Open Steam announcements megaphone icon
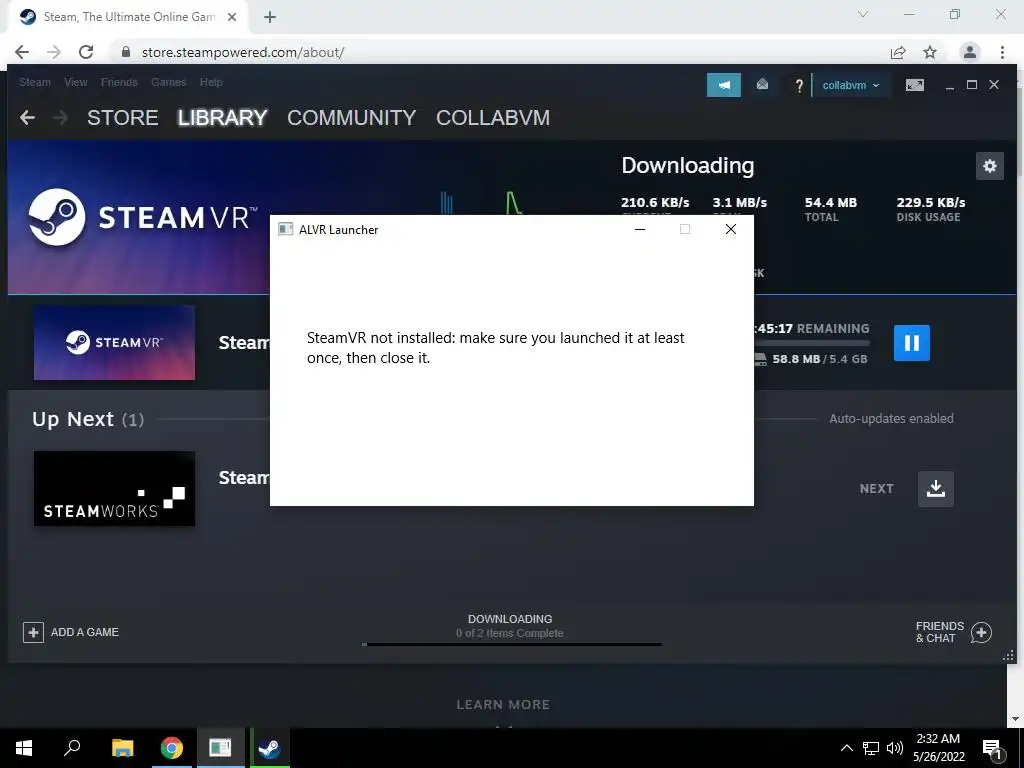Screen dimensions: 1024x768 coord(724,85)
